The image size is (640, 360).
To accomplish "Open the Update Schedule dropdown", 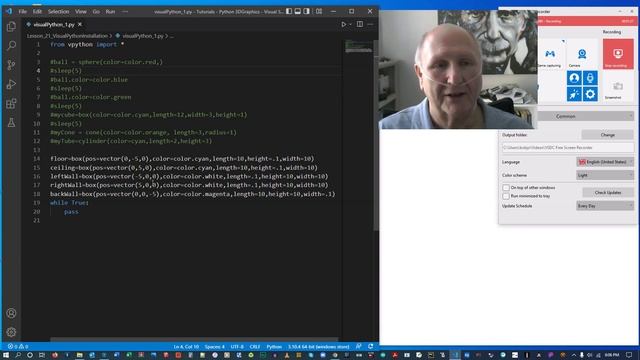I will point(605,206).
